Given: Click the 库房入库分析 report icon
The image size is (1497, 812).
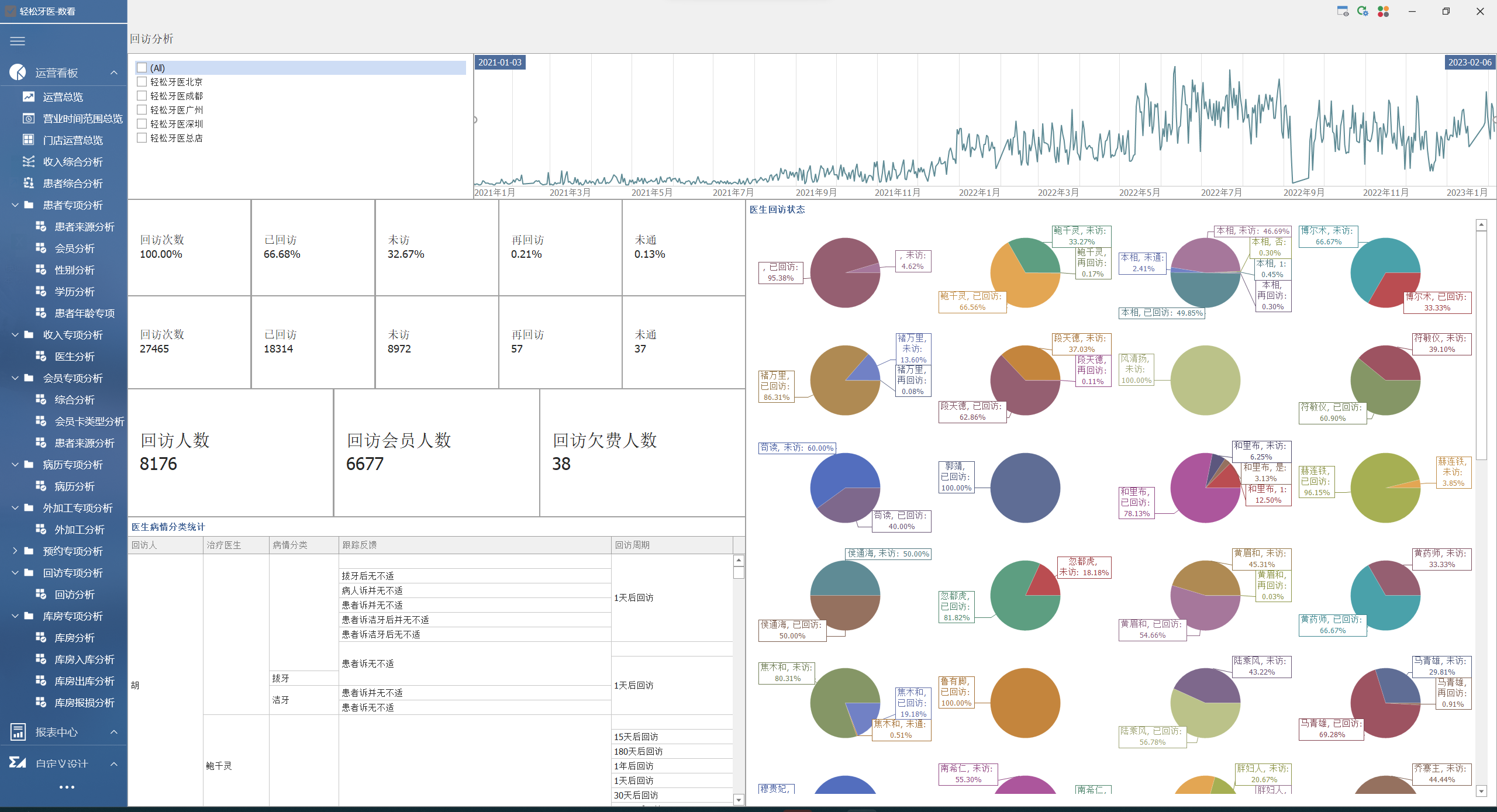Looking at the screenshot, I should tap(41, 659).
